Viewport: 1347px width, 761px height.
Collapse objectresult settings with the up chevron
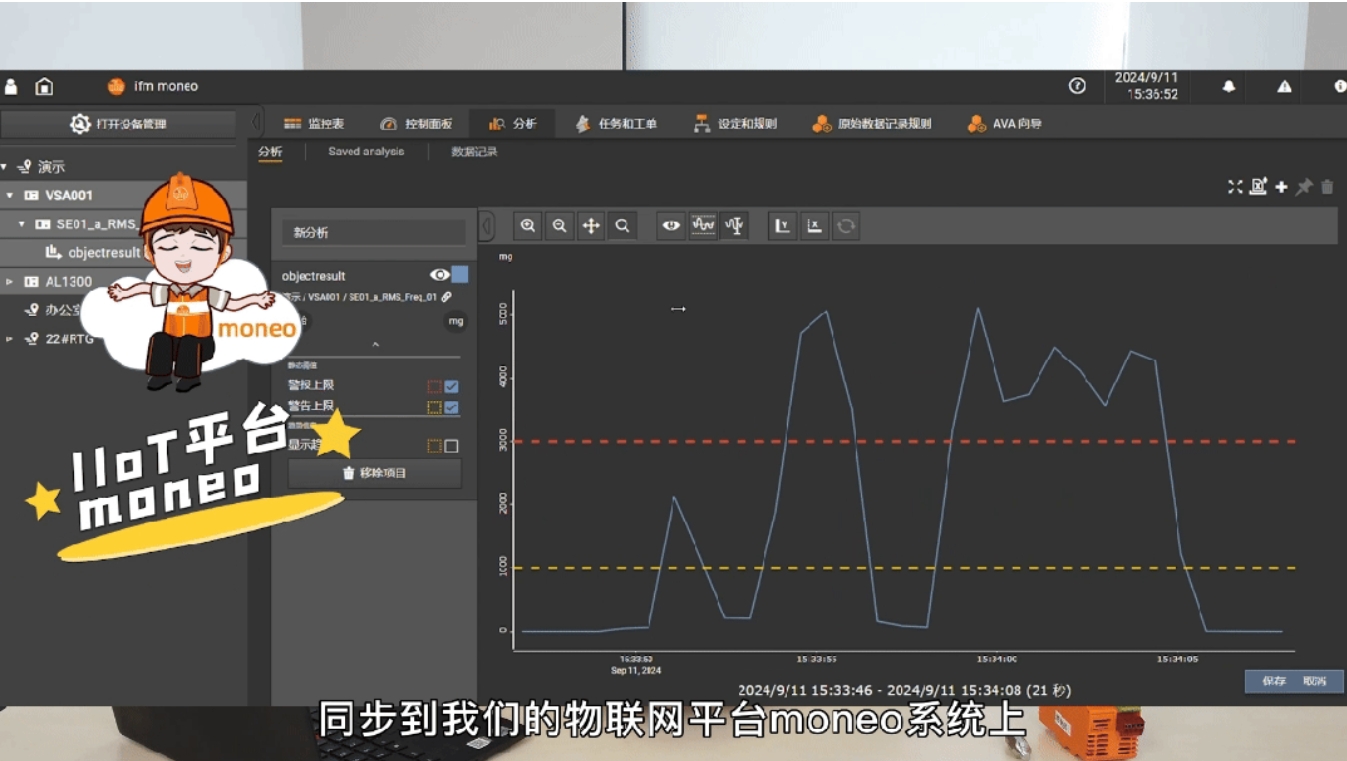[376, 345]
